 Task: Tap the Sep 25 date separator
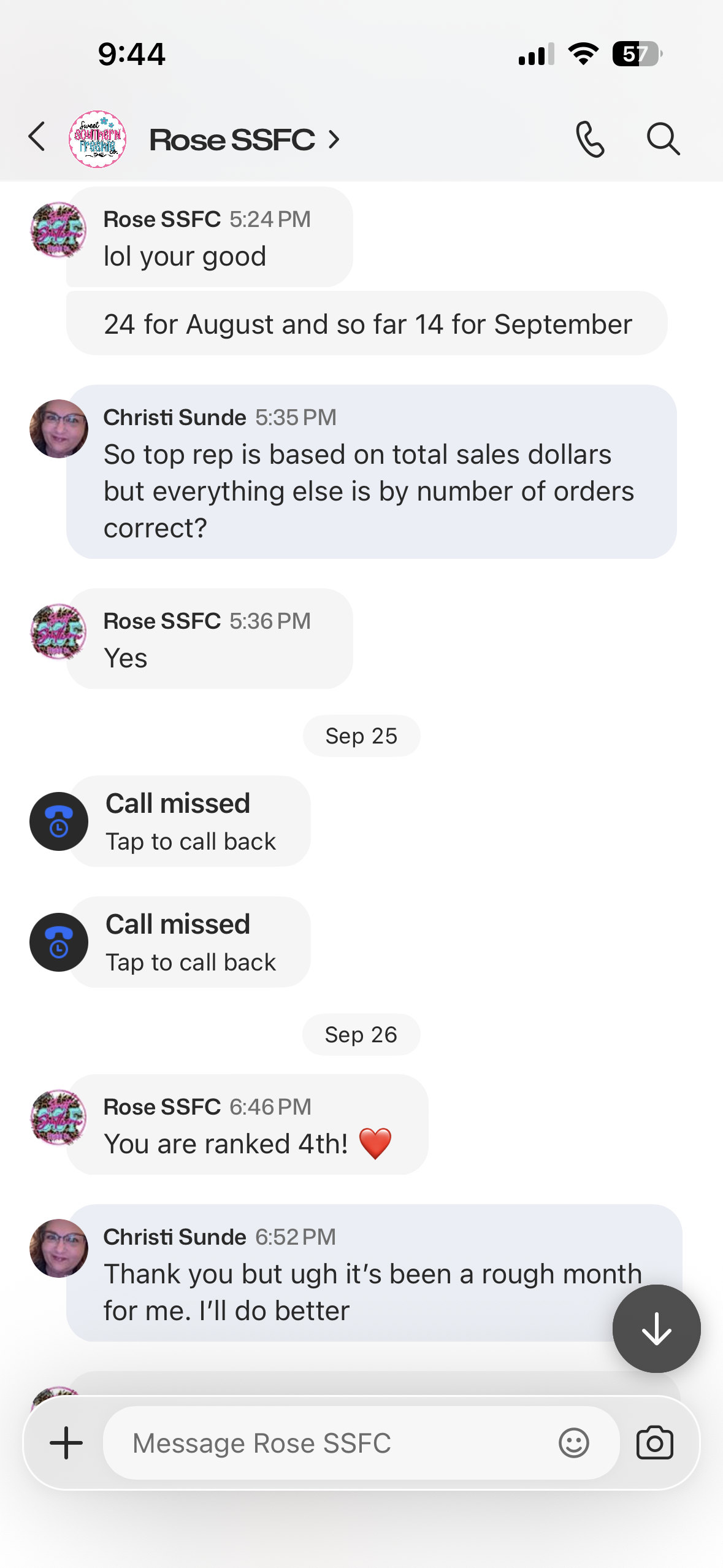pos(361,736)
